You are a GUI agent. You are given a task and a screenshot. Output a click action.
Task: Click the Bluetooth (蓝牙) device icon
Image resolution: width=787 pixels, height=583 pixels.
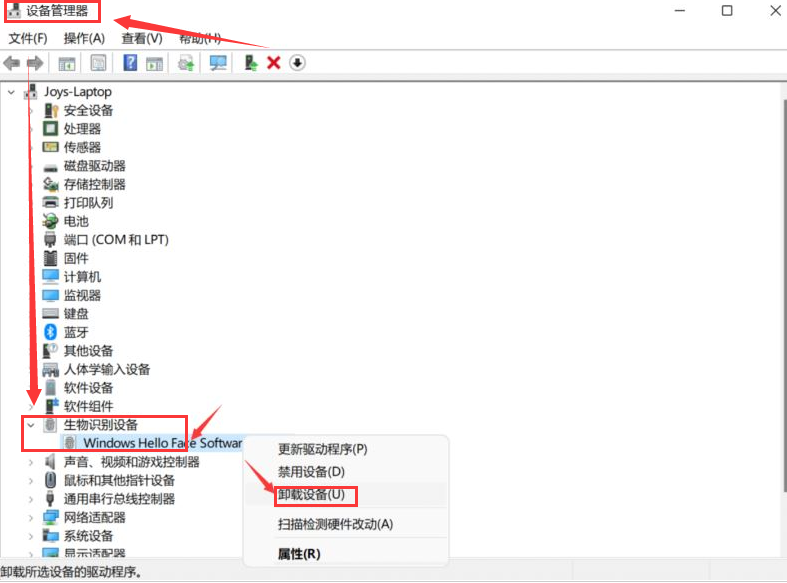[x=51, y=332]
